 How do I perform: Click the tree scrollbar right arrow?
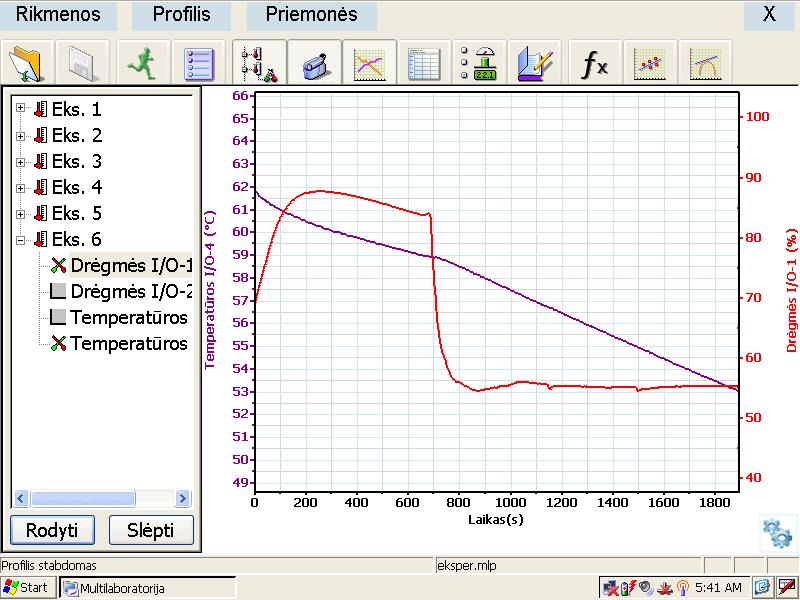pos(182,498)
